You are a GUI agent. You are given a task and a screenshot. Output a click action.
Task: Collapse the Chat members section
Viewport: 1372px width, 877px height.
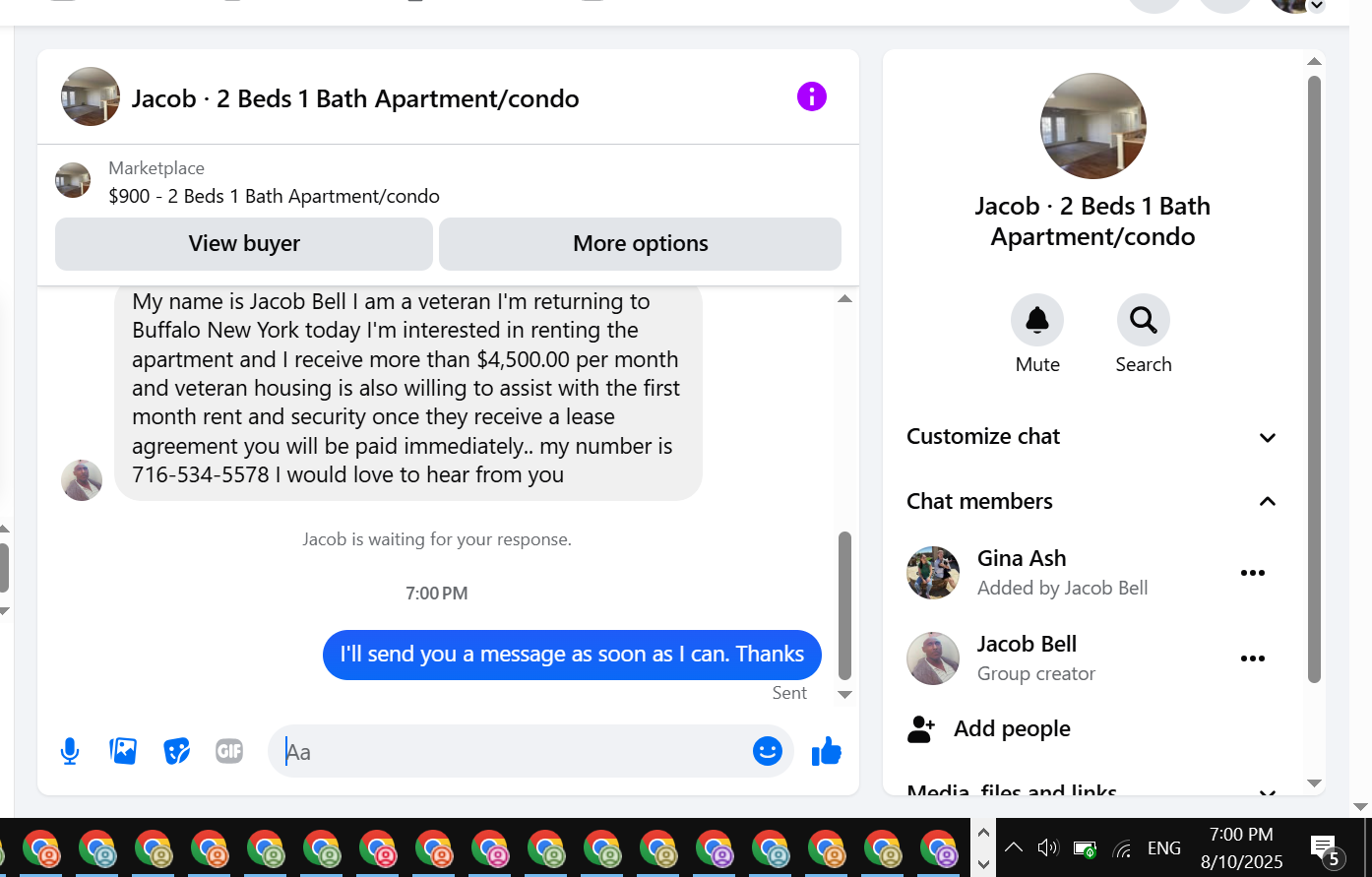click(x=1091, y=502)
